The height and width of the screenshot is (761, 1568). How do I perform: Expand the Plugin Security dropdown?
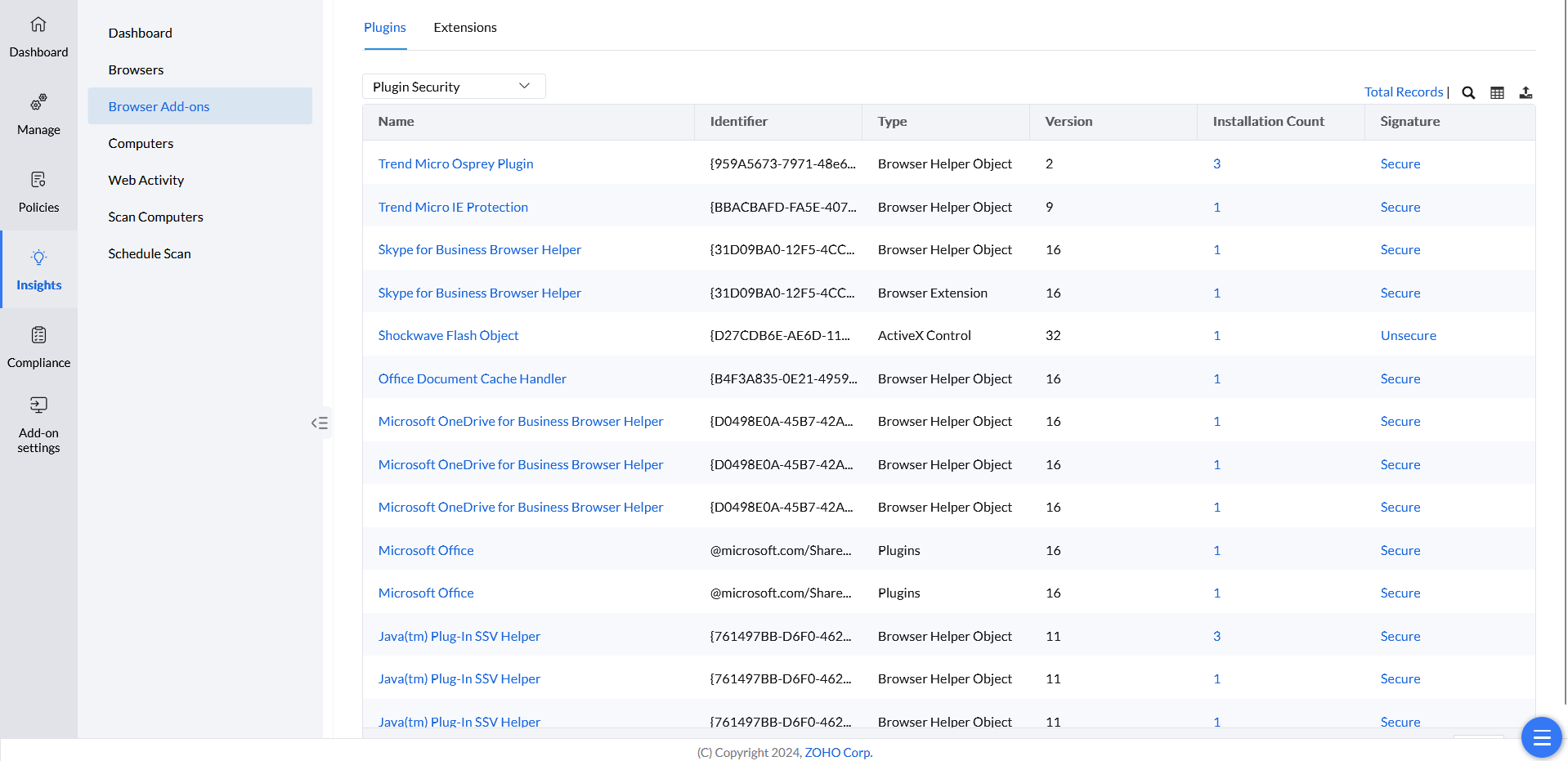pyautogui.click(x=454, y=87)
